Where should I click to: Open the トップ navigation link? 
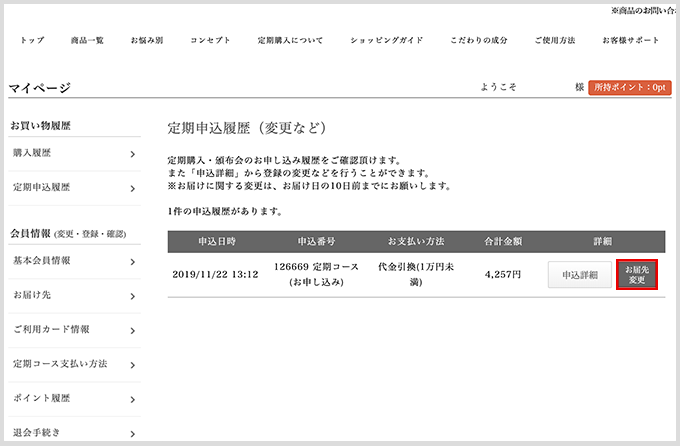32,40
